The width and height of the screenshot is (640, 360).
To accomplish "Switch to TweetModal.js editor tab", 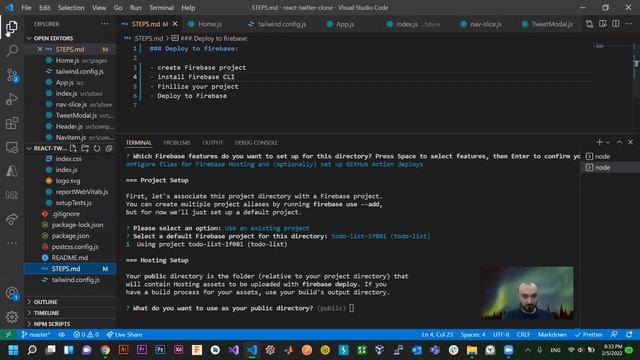I will [551, 24].
